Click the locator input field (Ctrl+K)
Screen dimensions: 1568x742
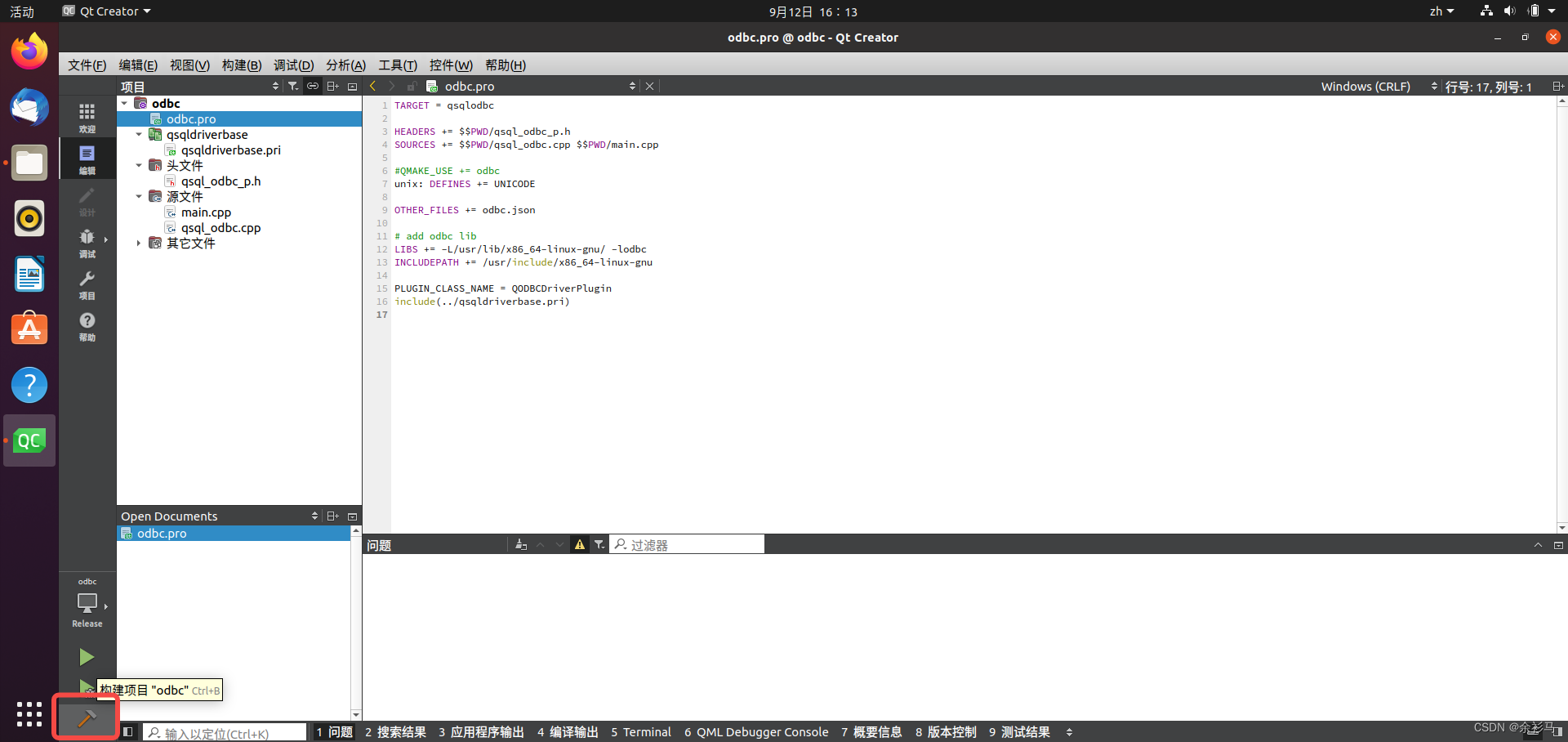pyautogui.click(x=225, y=733)
